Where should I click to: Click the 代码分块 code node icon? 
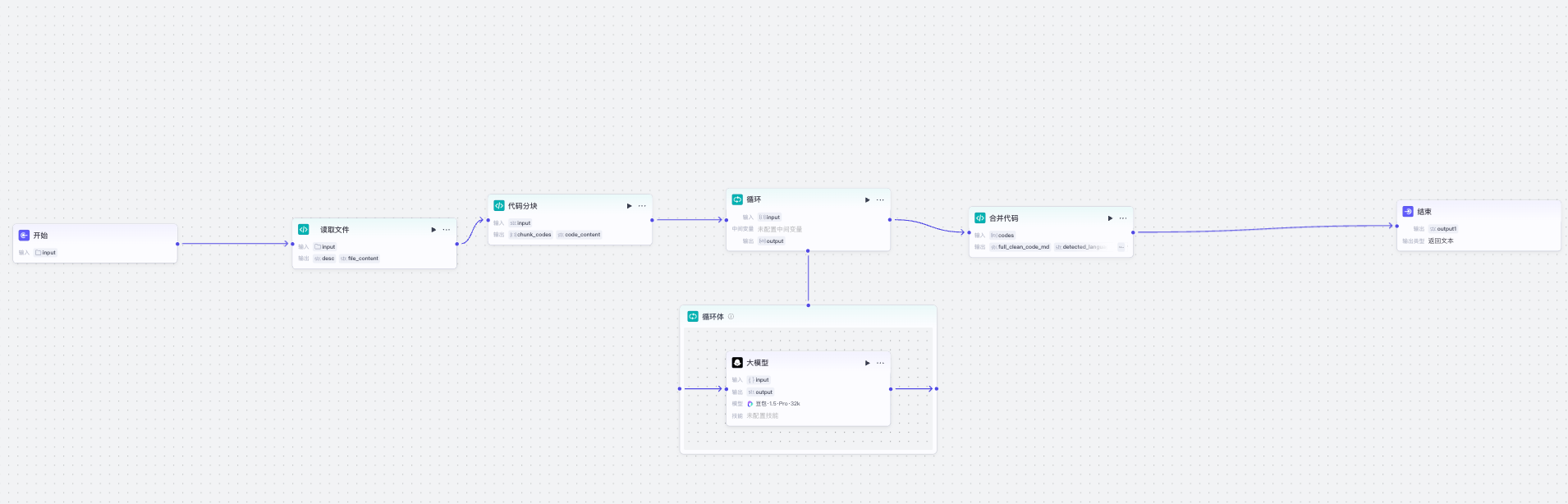point(498,206)
